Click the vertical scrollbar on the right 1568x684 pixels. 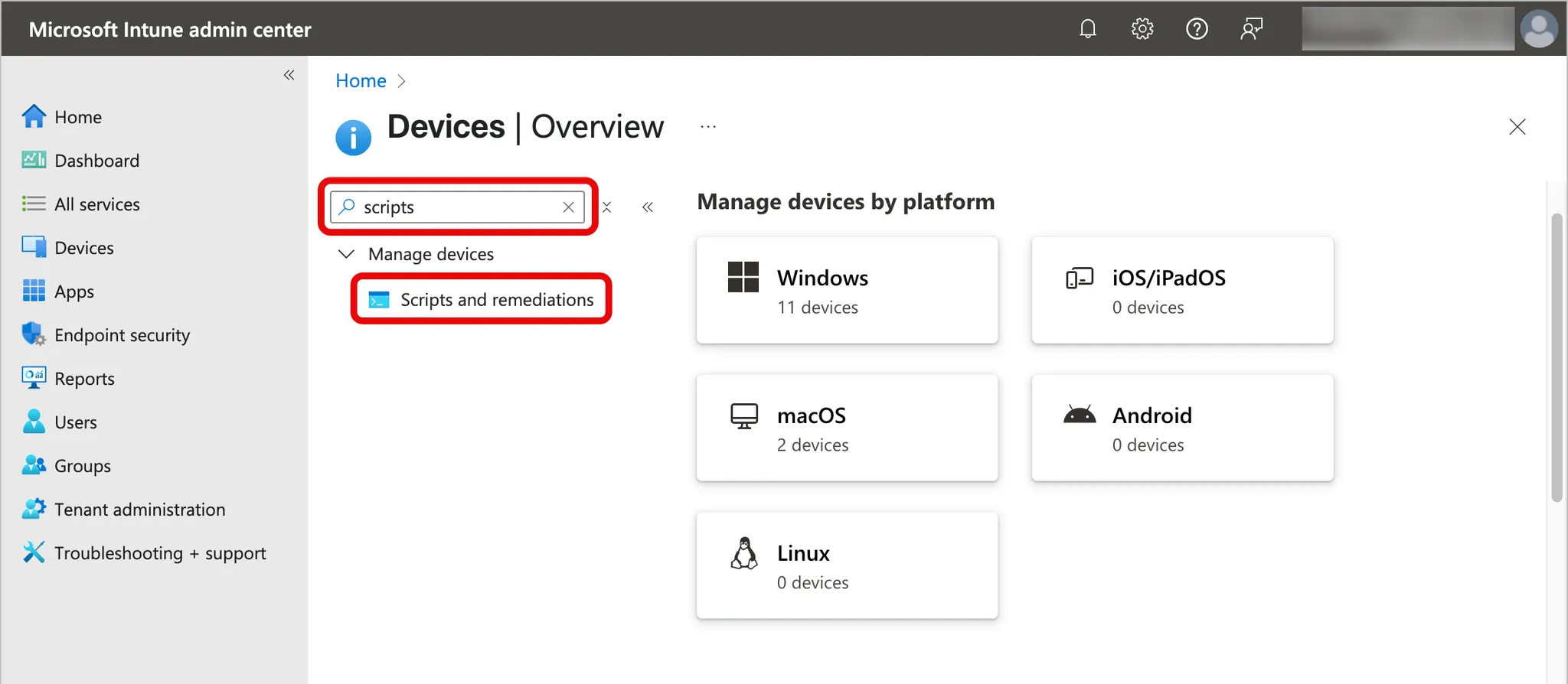coord(1557,357)
